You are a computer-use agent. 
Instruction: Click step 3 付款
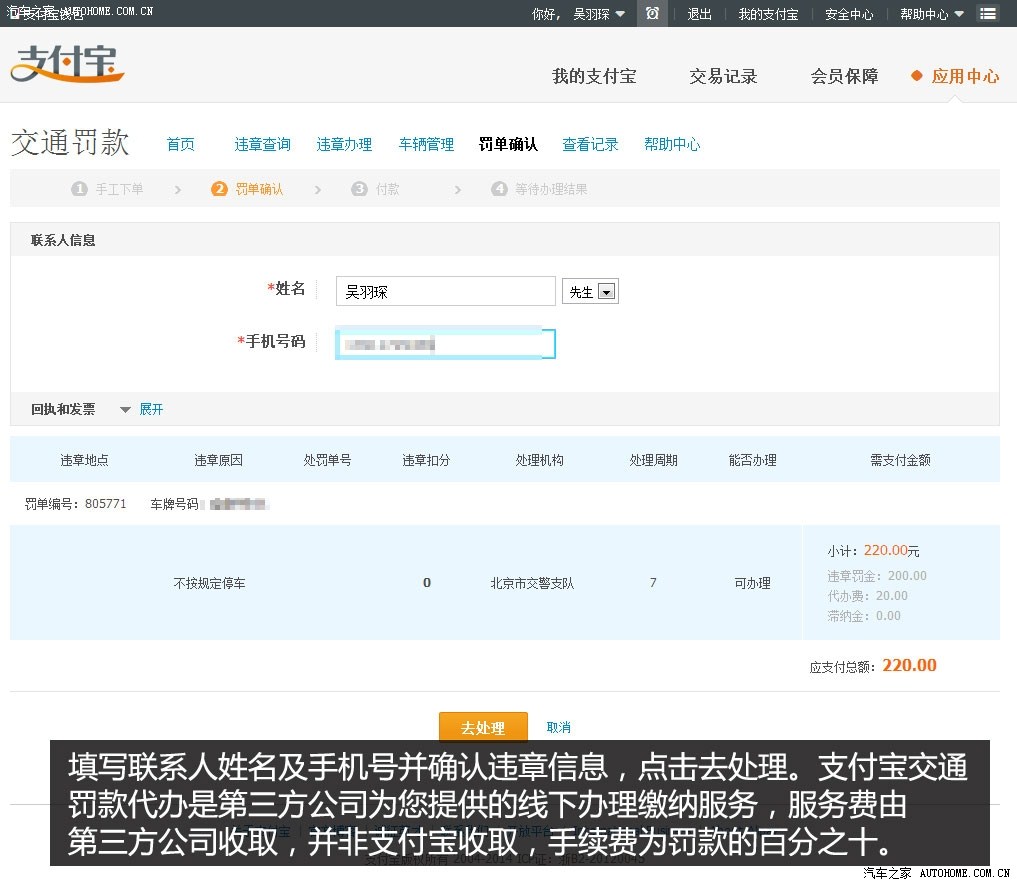(x=376, y=189)
